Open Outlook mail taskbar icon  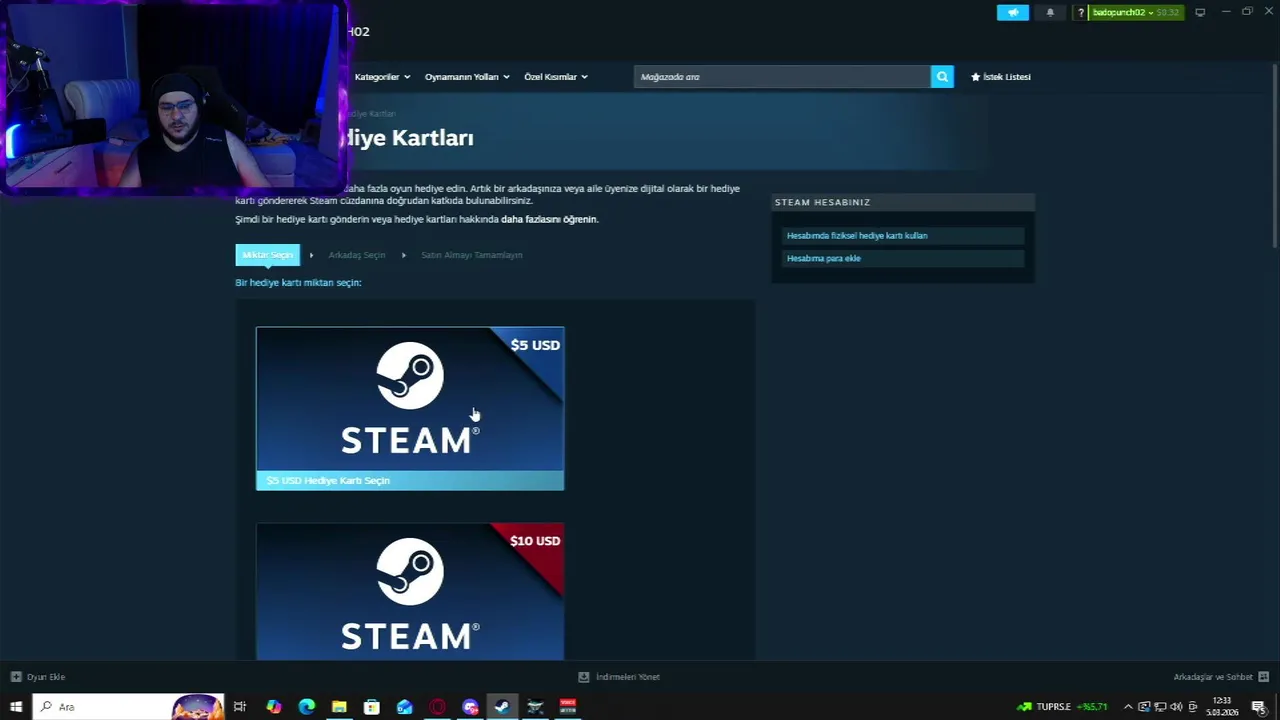(x=404, y=707)
